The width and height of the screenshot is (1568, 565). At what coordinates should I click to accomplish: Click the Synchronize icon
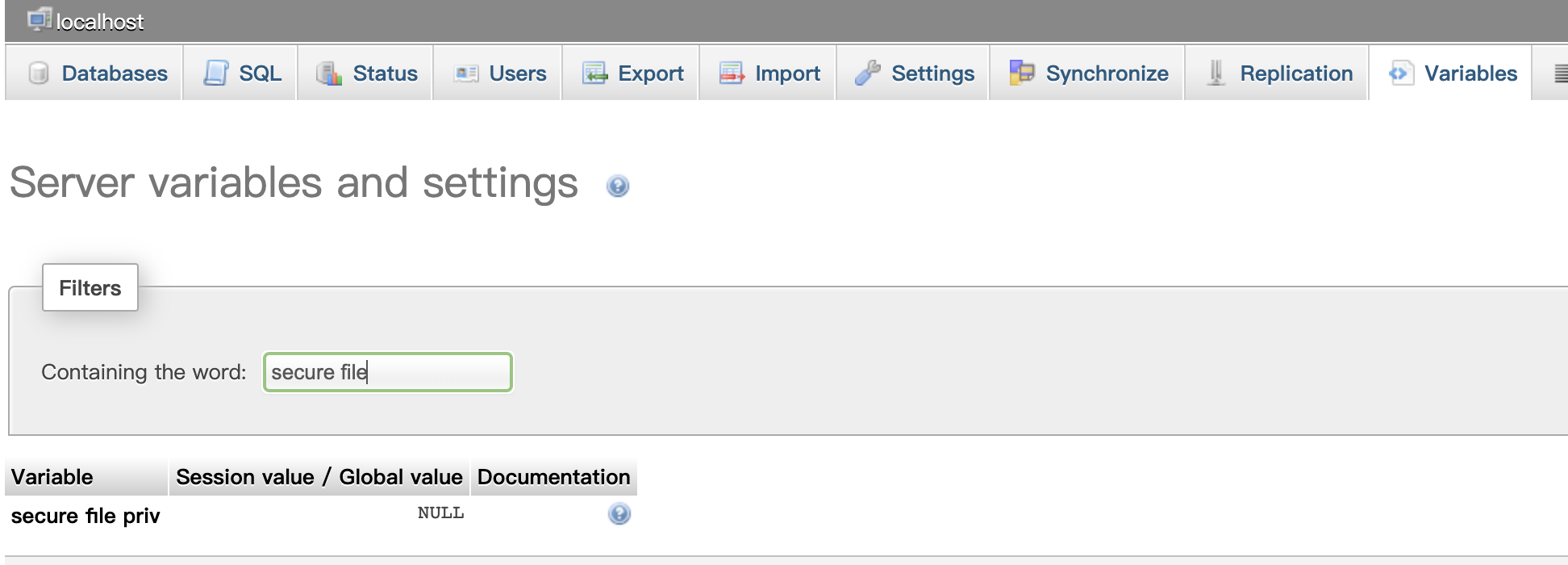point(1022,73)
